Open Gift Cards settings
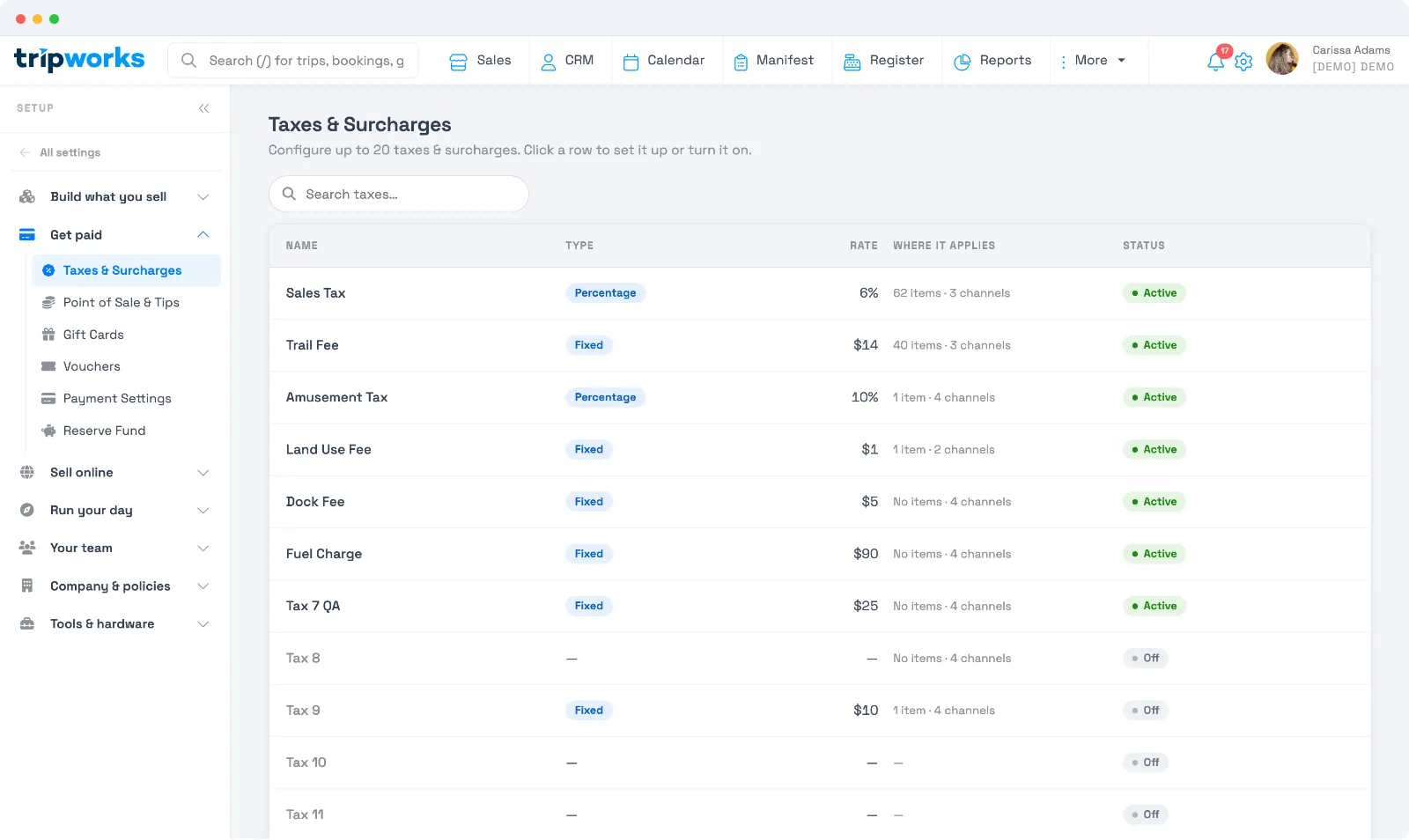The height and width of the screenshot is (840, 1409). (x=93, y=335)
